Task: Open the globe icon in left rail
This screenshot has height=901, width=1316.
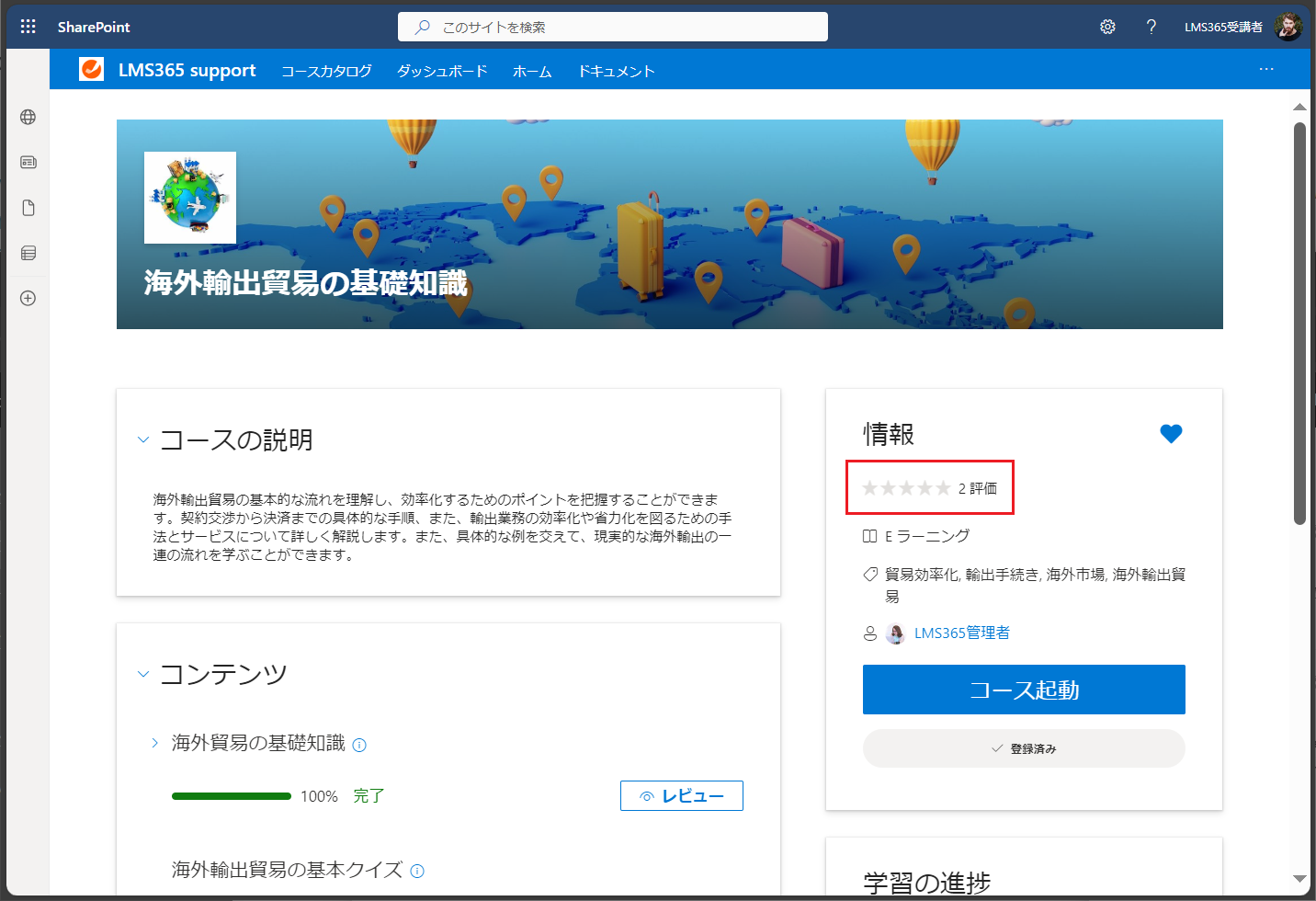Action: (28, 117)
